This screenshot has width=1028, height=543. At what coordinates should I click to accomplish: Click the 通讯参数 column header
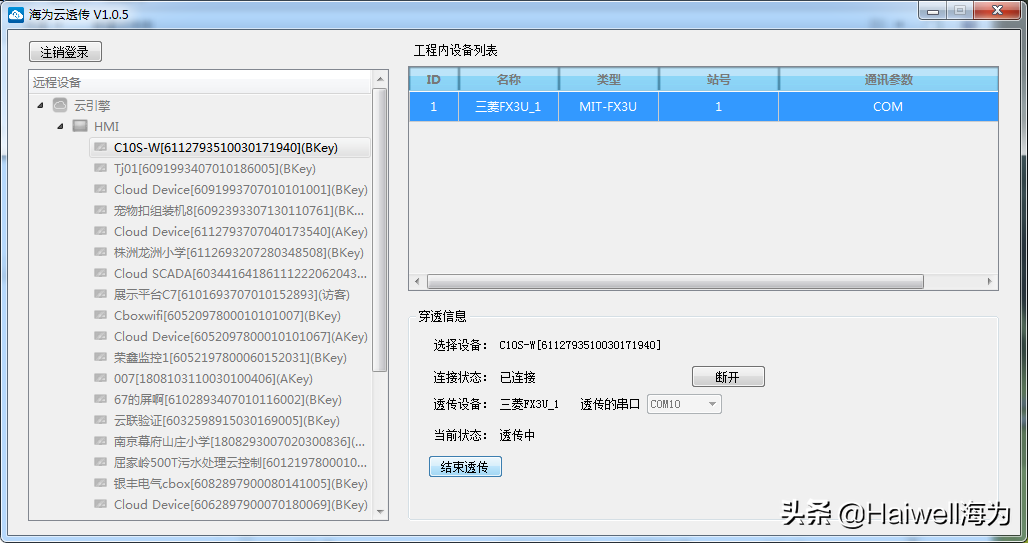pos(888,80)
